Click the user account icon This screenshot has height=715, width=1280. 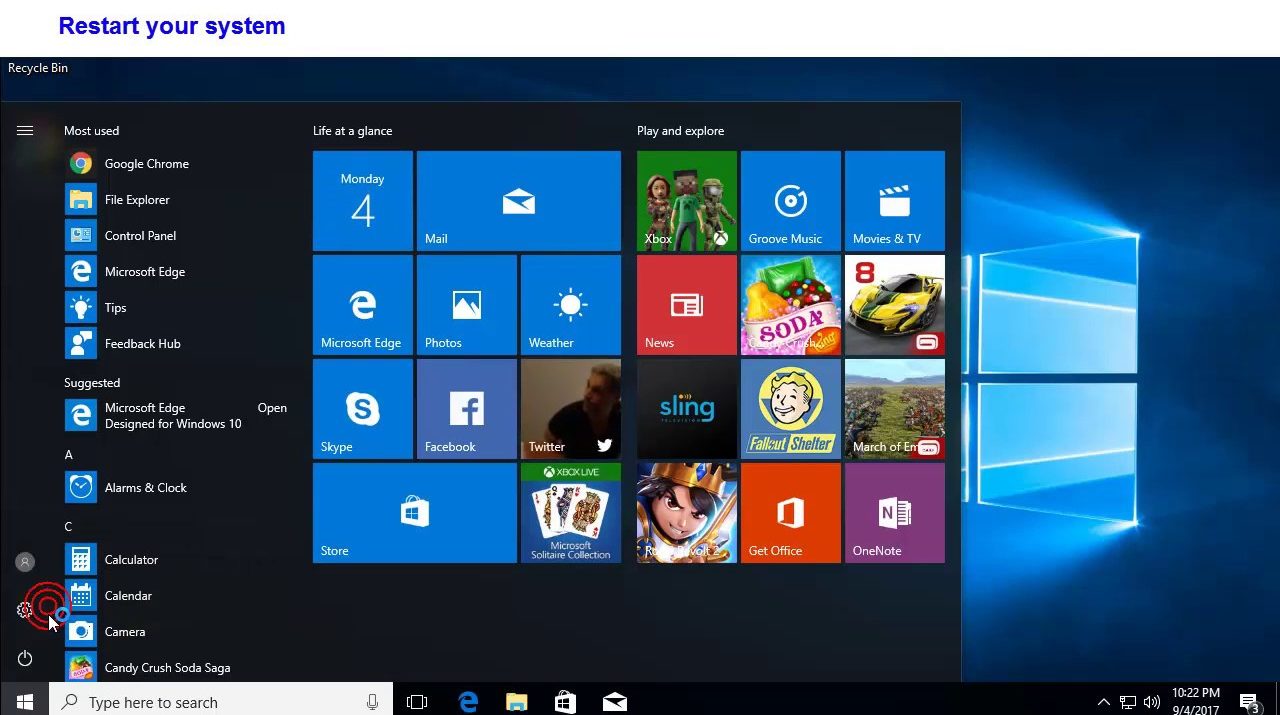click(x=25, y=562)
